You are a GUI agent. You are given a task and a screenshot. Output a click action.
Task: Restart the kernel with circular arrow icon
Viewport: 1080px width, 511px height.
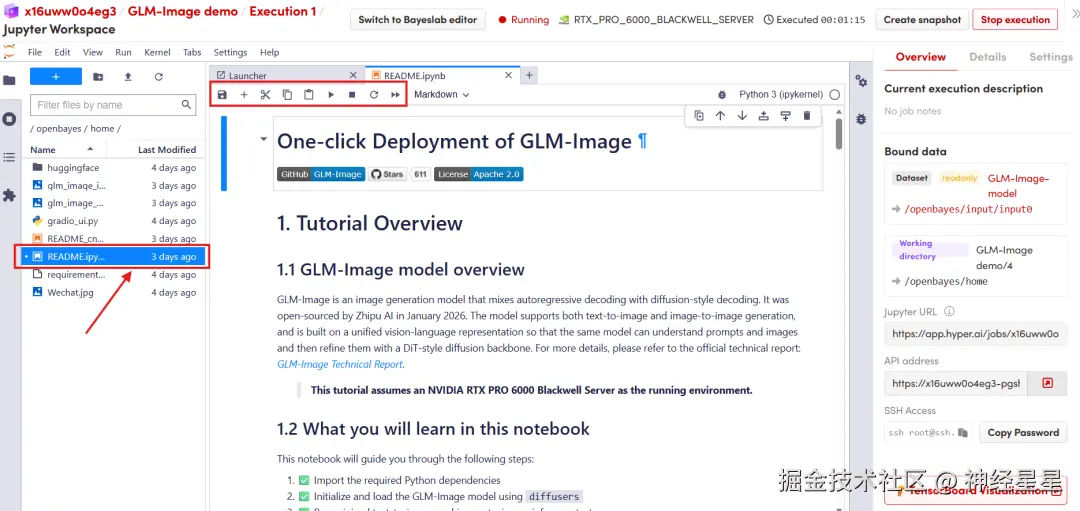[x=374, y=94]
